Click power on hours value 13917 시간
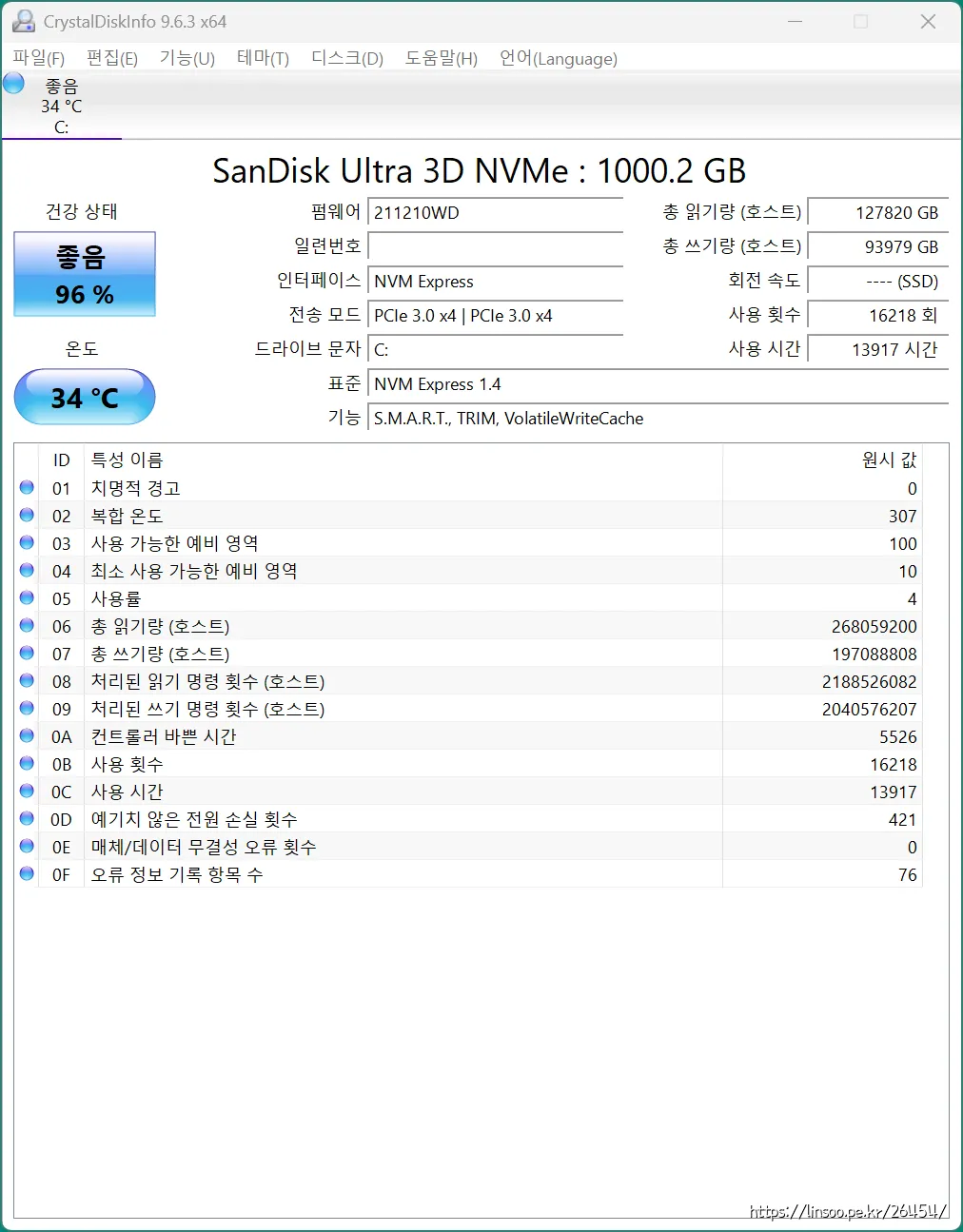This screenshot has width=963, height=1232. coord(878,350)
